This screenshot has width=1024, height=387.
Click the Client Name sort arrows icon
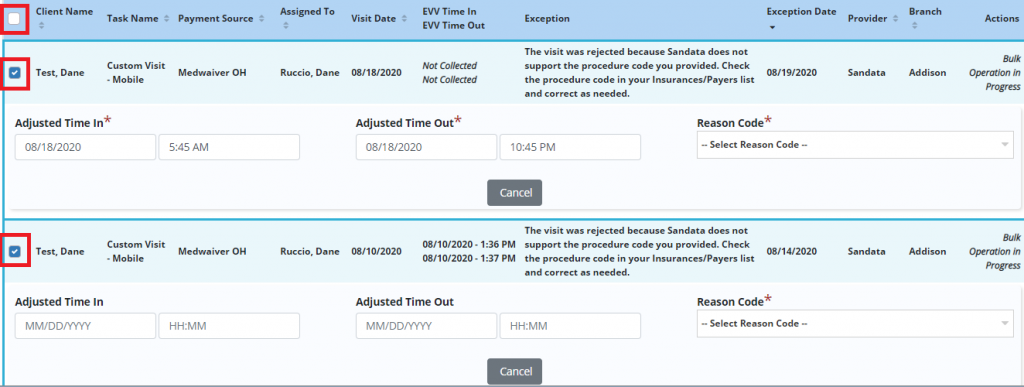[41, 25]
